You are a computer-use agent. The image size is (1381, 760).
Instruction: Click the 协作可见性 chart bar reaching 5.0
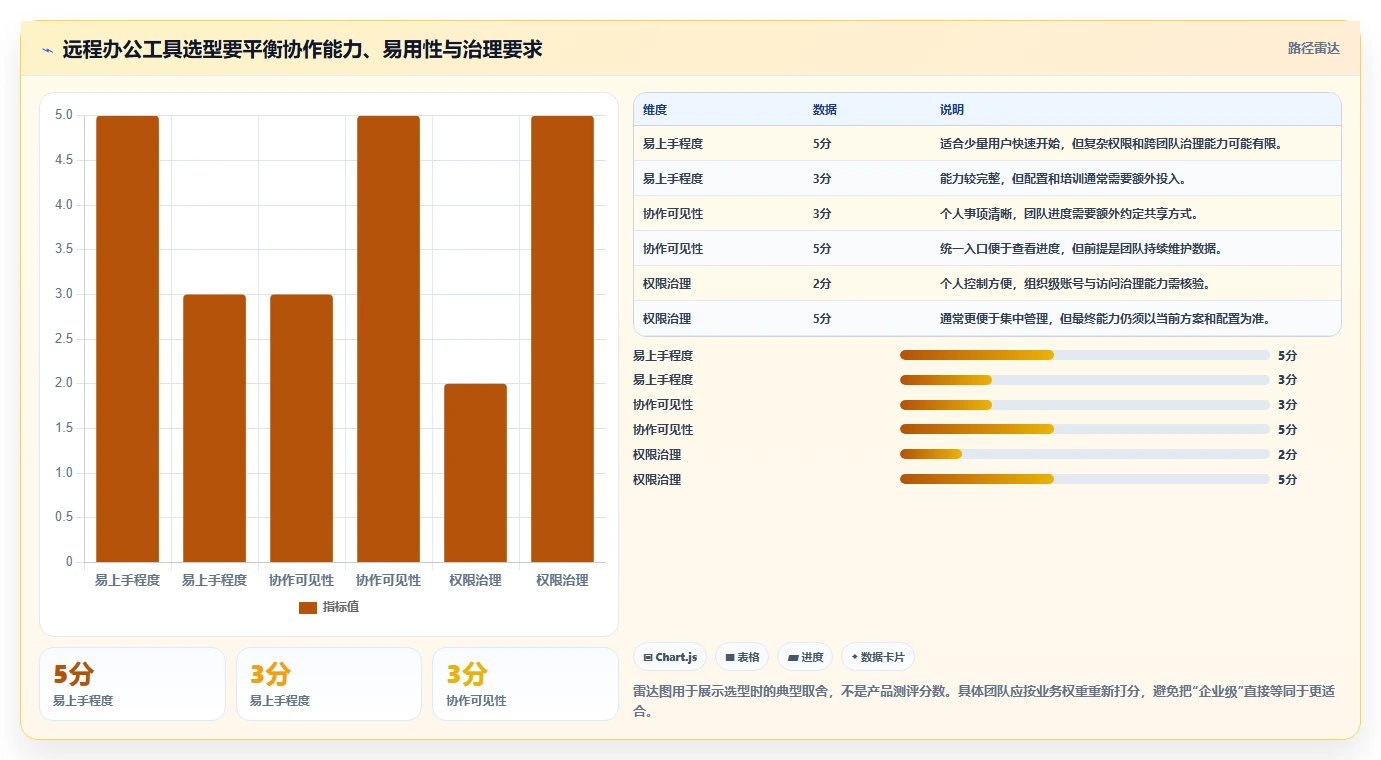coord(388,339)
